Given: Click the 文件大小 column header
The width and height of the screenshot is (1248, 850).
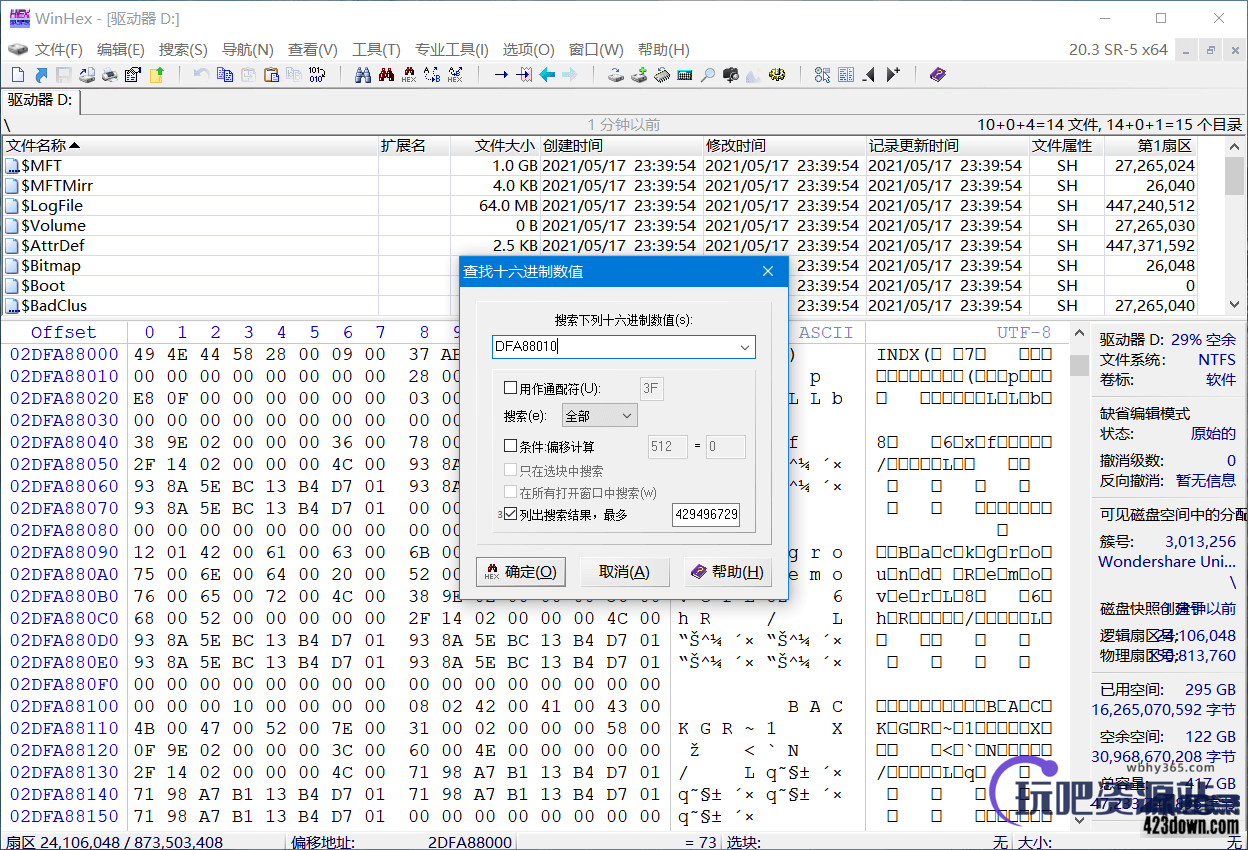Looking at the screenshot, I should point(495,145).
